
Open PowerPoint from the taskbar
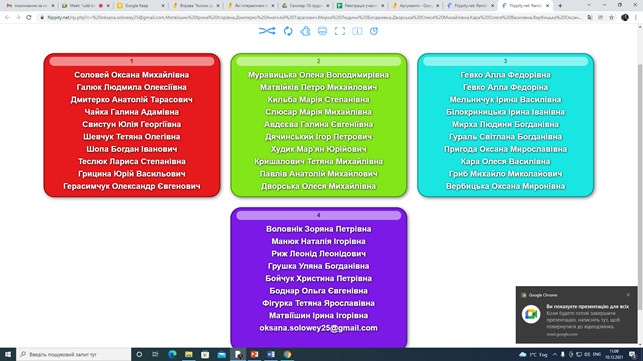click(x=255, y=354)
